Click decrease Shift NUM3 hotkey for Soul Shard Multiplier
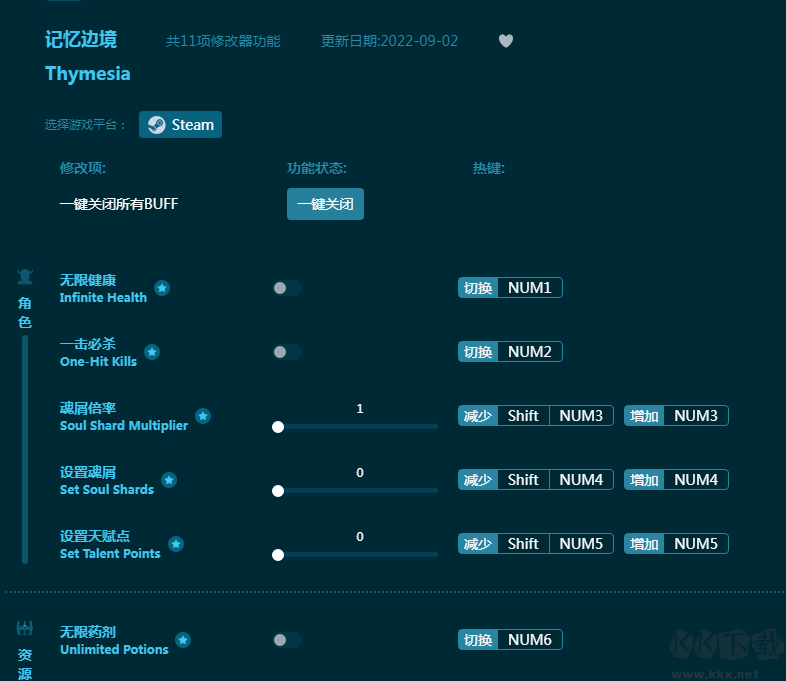 coord(536,415)
